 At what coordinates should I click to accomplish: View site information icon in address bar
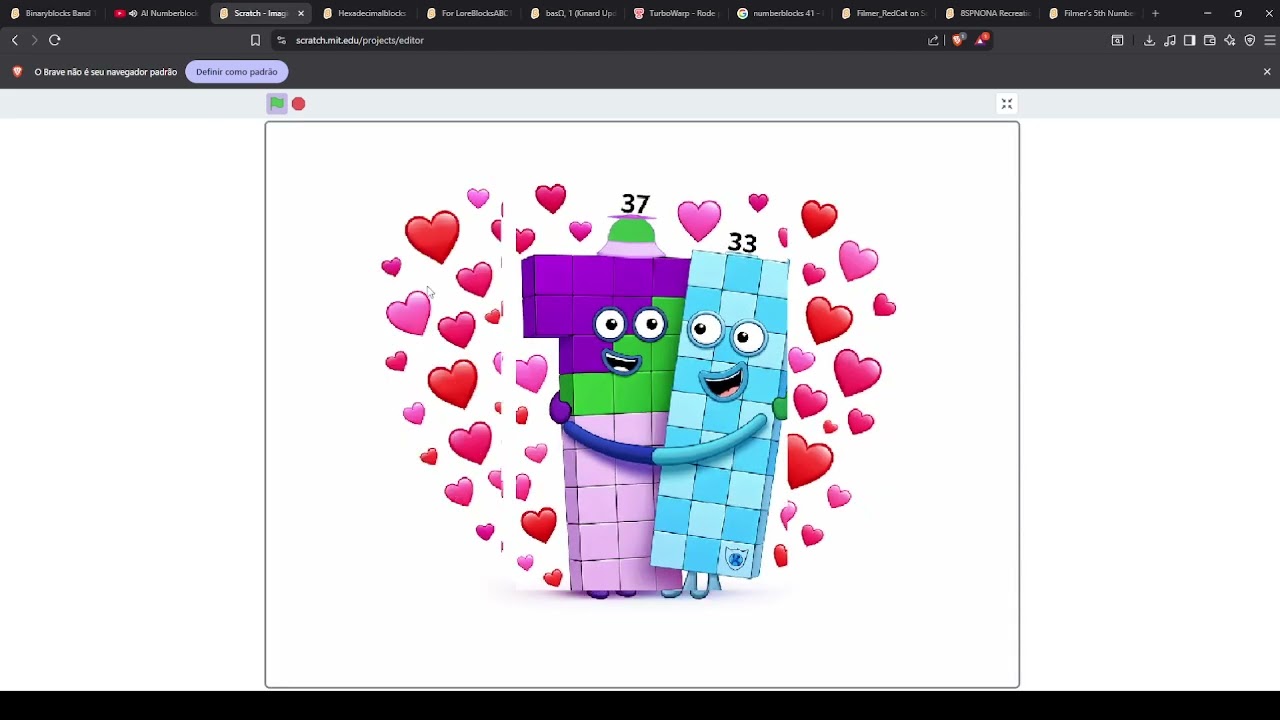[281, 40]
